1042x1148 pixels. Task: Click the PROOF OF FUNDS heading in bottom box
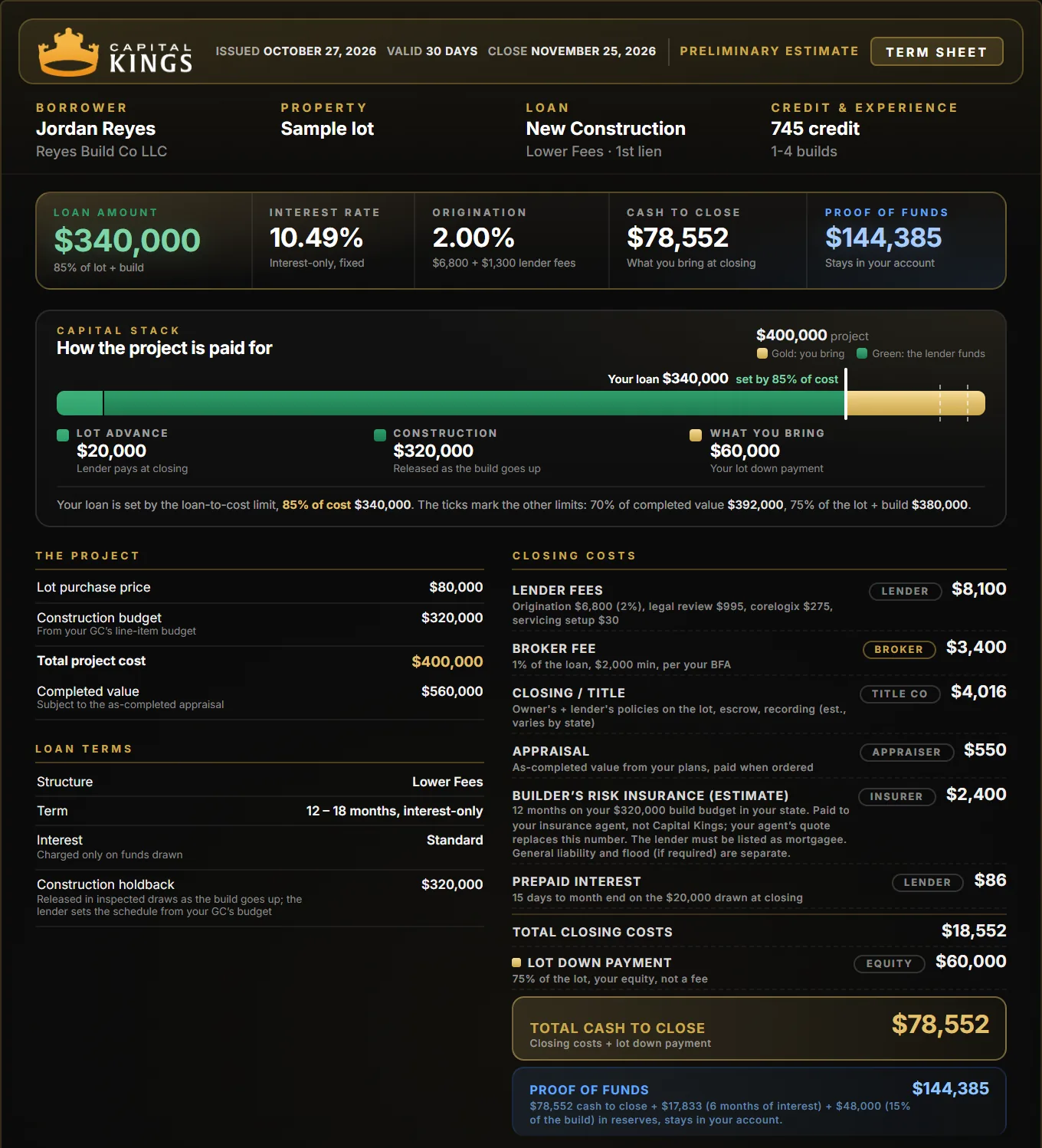click(x=589, y=1090)
